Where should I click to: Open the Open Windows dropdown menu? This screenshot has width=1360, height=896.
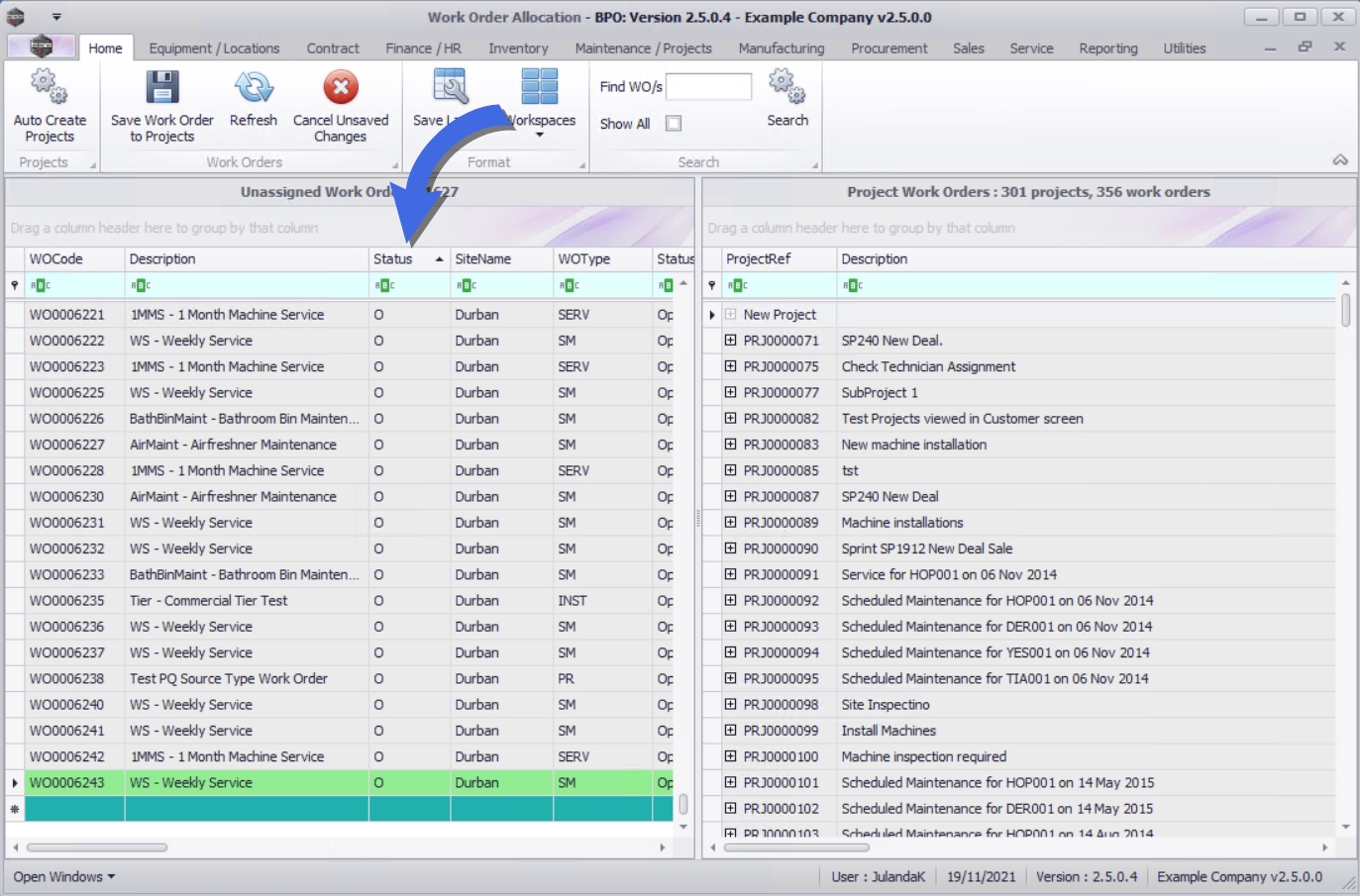pyautogui.click(x=64, y=877)
